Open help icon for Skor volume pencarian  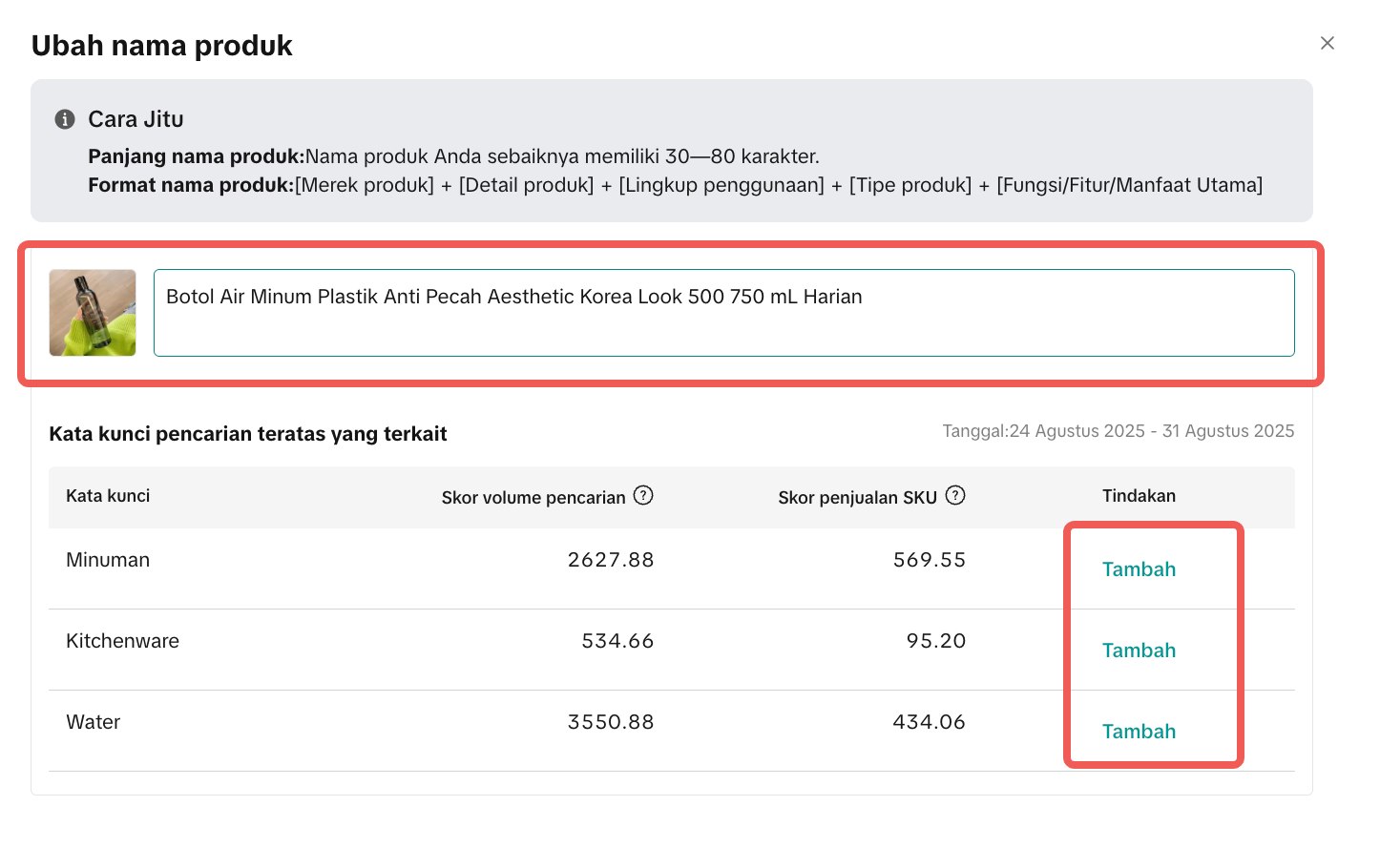point(643,495)
